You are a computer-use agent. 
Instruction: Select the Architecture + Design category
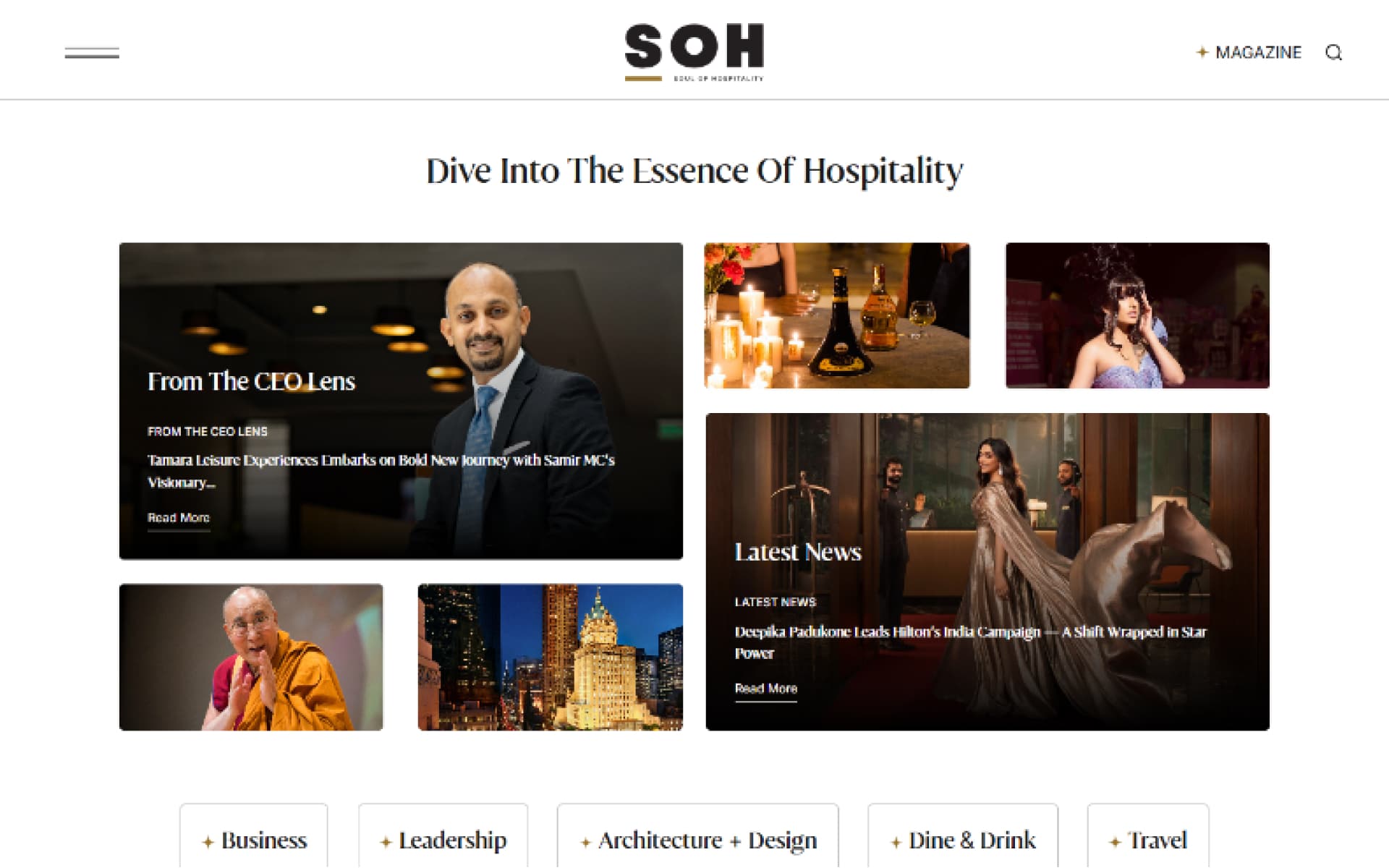point(697,839)
